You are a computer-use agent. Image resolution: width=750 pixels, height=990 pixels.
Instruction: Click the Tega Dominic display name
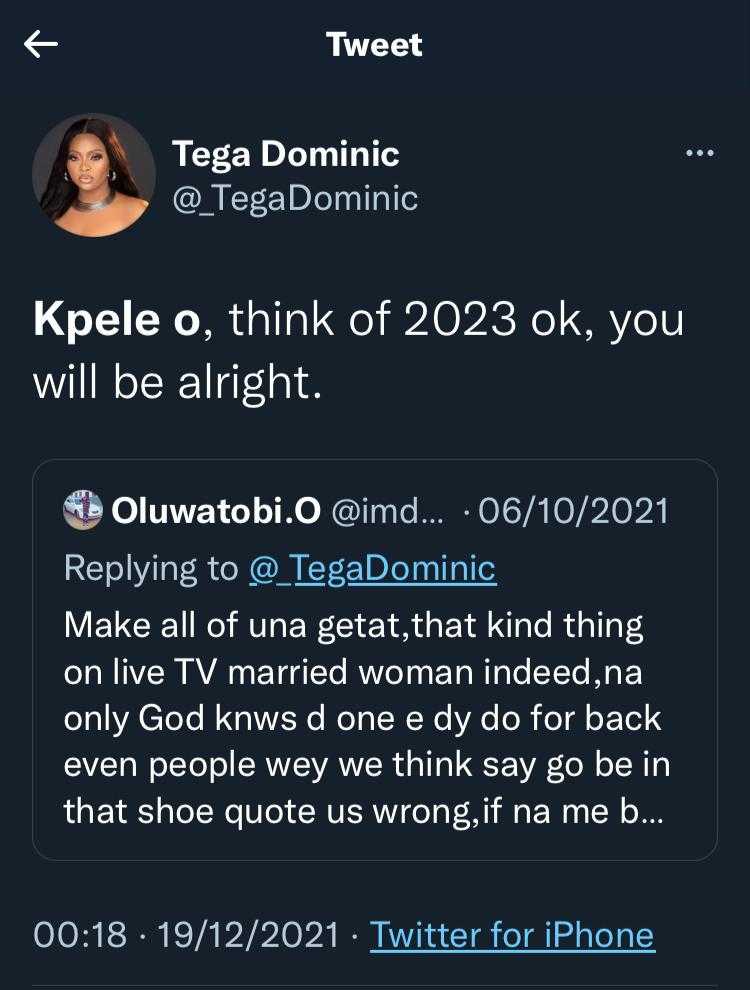point(285,154)
